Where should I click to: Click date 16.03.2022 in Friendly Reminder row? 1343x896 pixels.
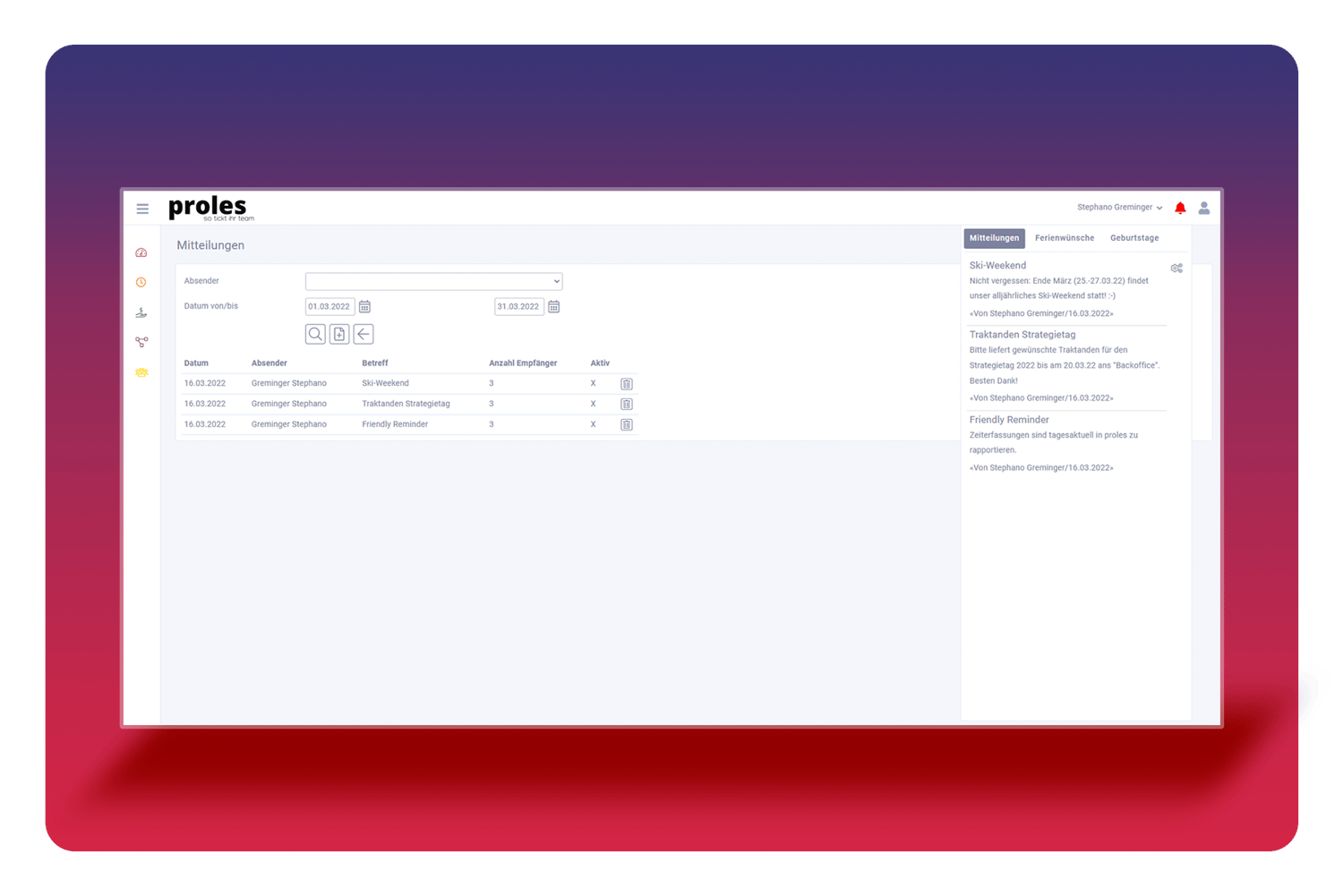205,424
